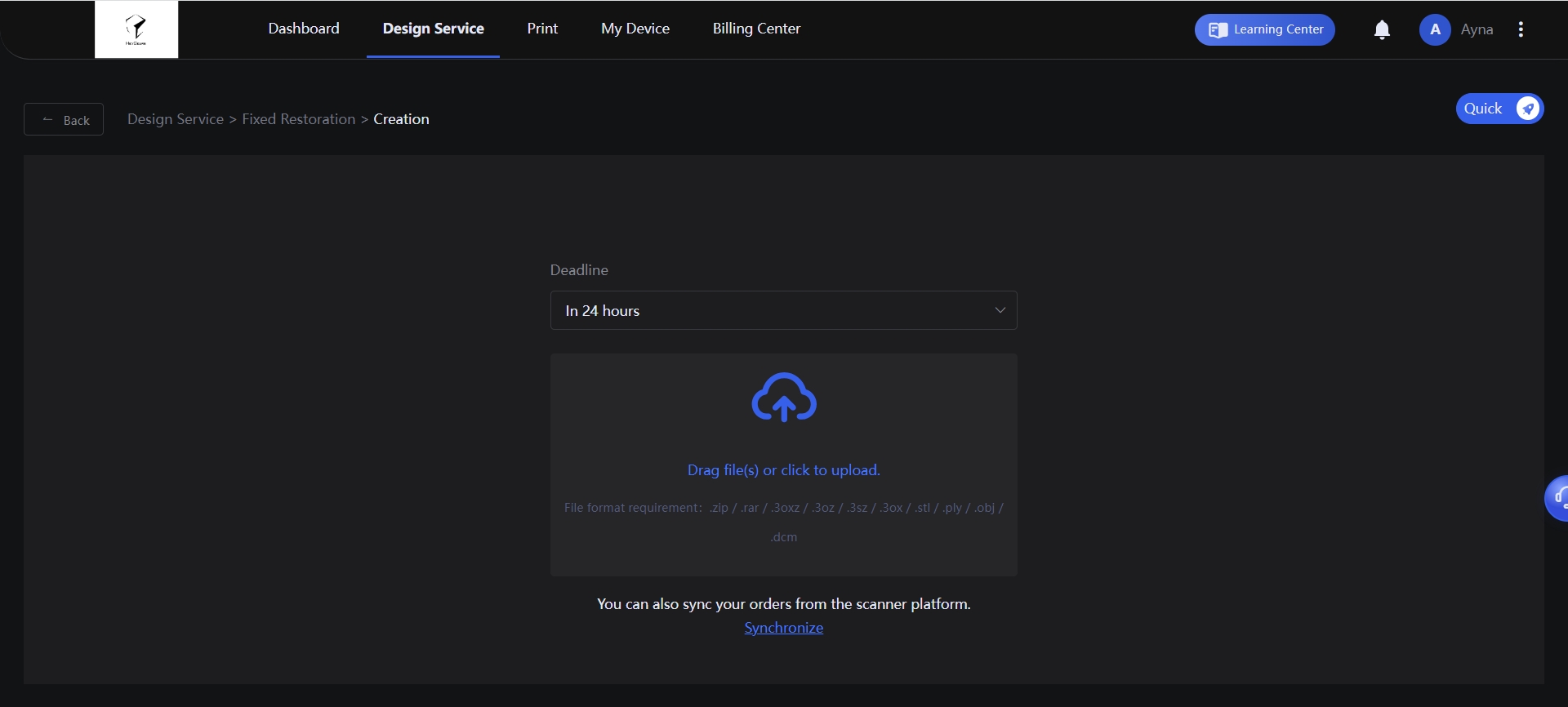The height and width of the screenshot is (707, 1568).
Task: Go to the Print tab
Action: tap(542, 29)
